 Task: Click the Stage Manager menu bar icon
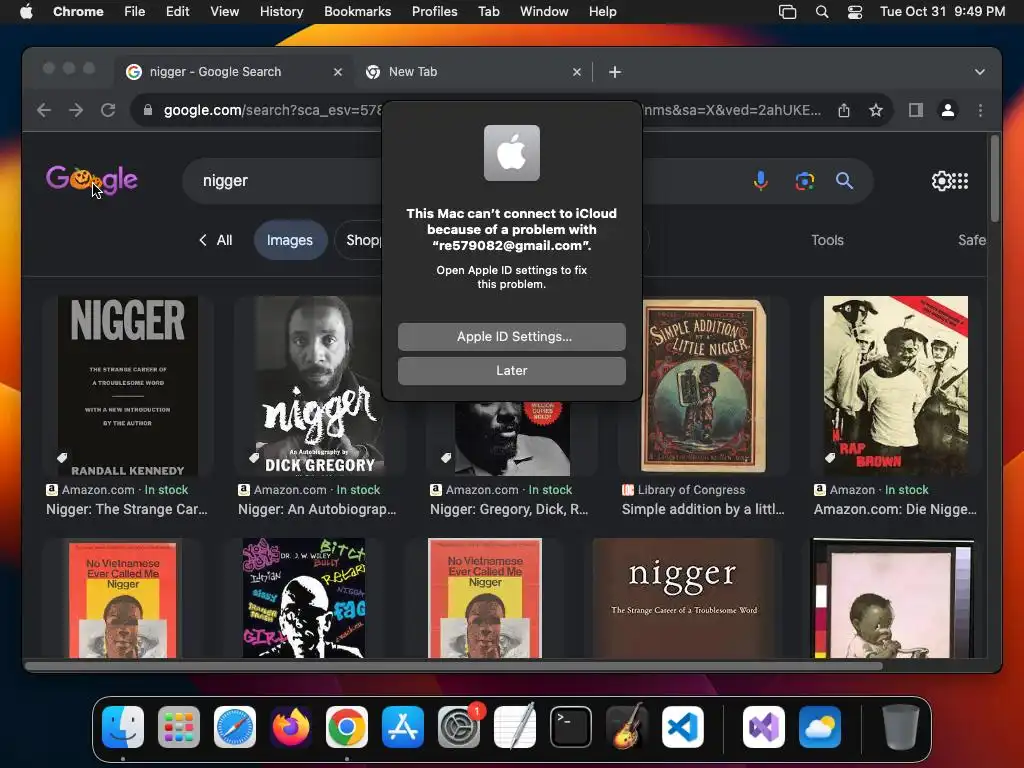(x=788, y=12)
